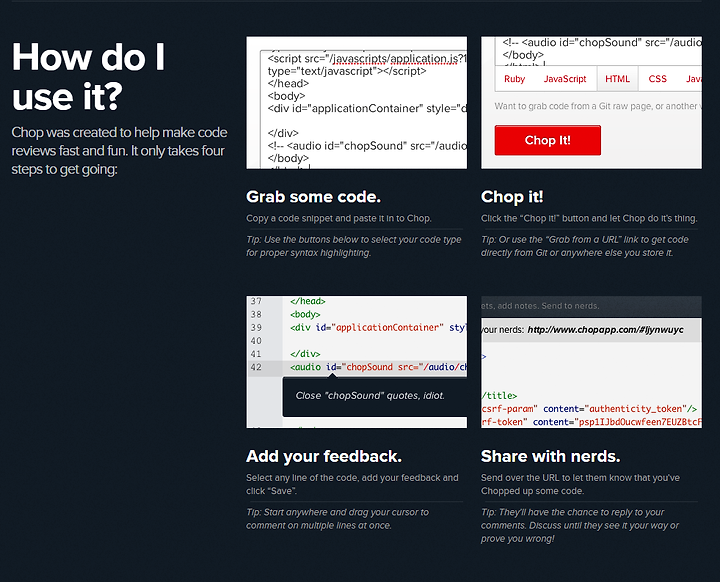Select the HTML language tab
Screen dimensions: 720x582
point(617,79)
